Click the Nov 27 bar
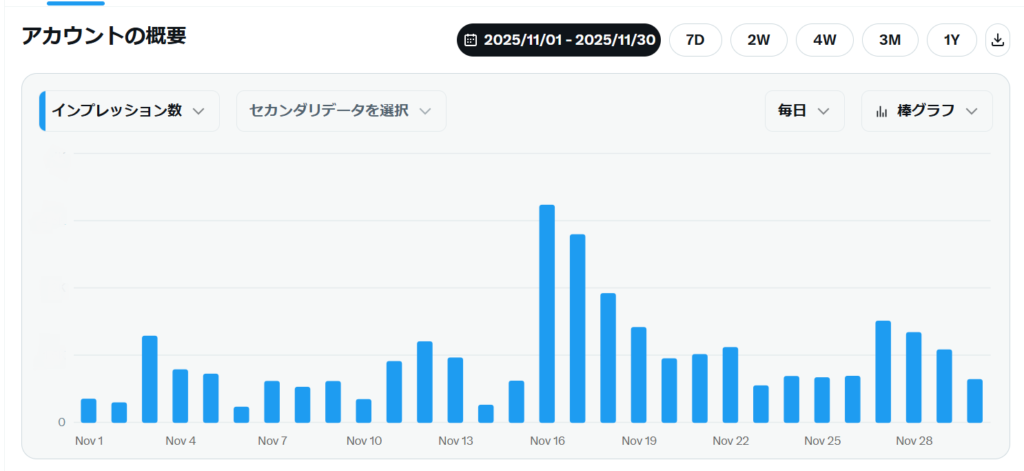1024x471 pixels. (x=883, y=371)
